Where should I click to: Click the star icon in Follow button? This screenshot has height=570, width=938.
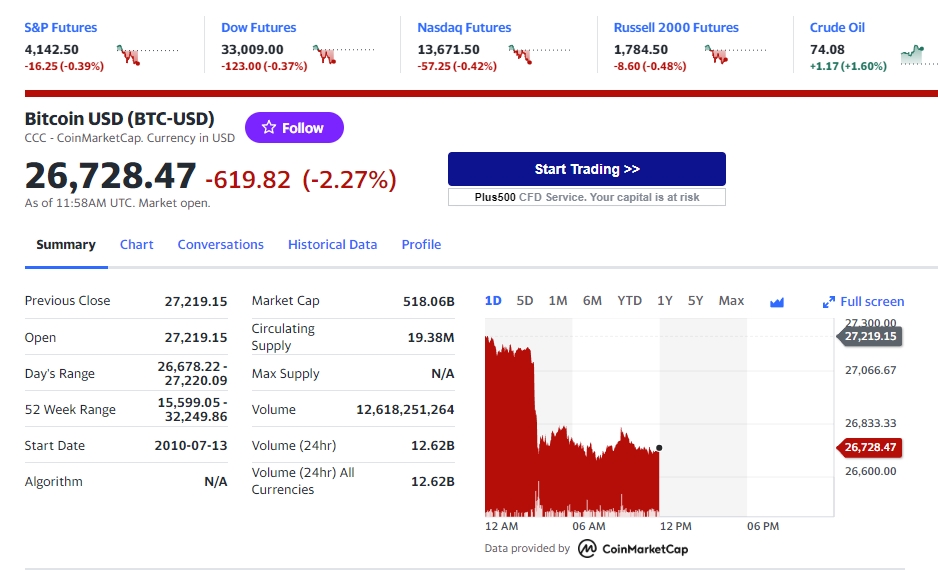coord(269,127)
